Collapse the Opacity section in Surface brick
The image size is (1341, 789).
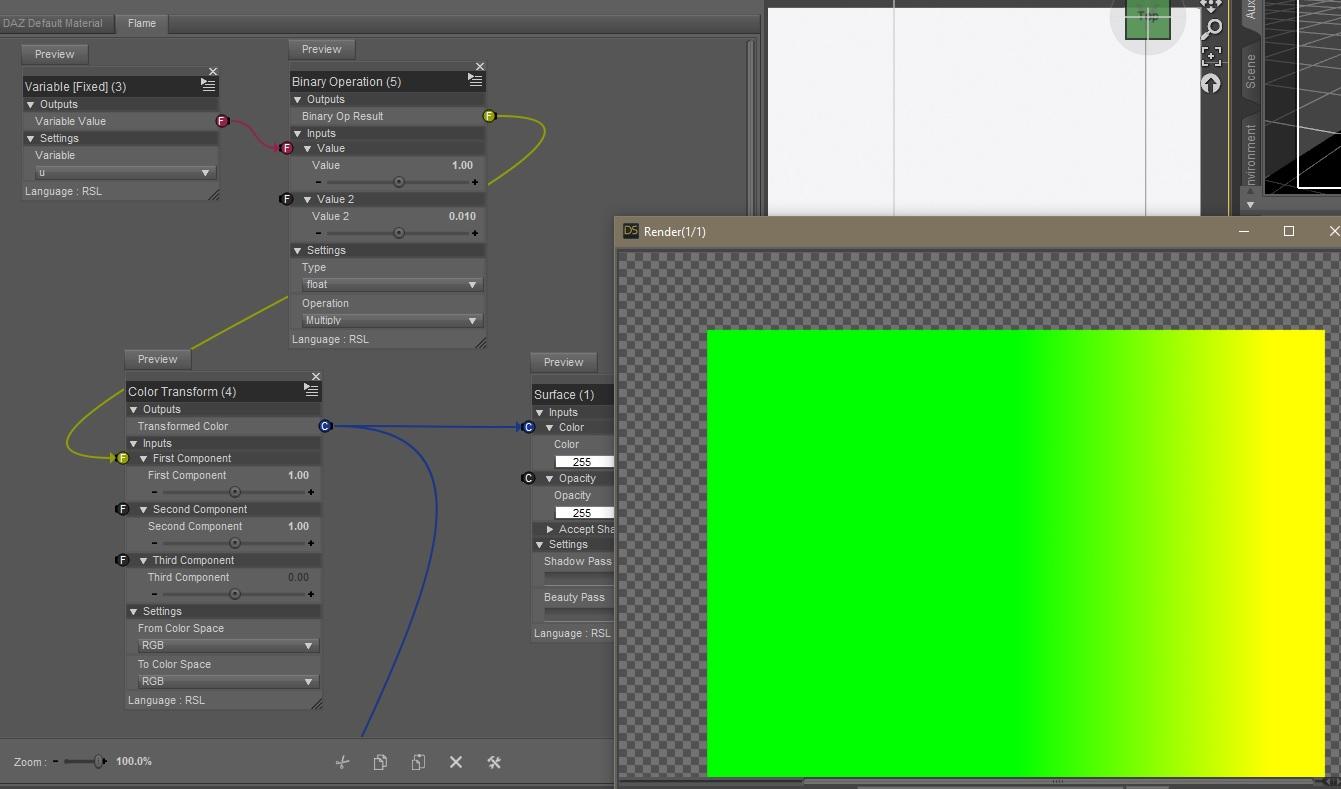(550, 478)
